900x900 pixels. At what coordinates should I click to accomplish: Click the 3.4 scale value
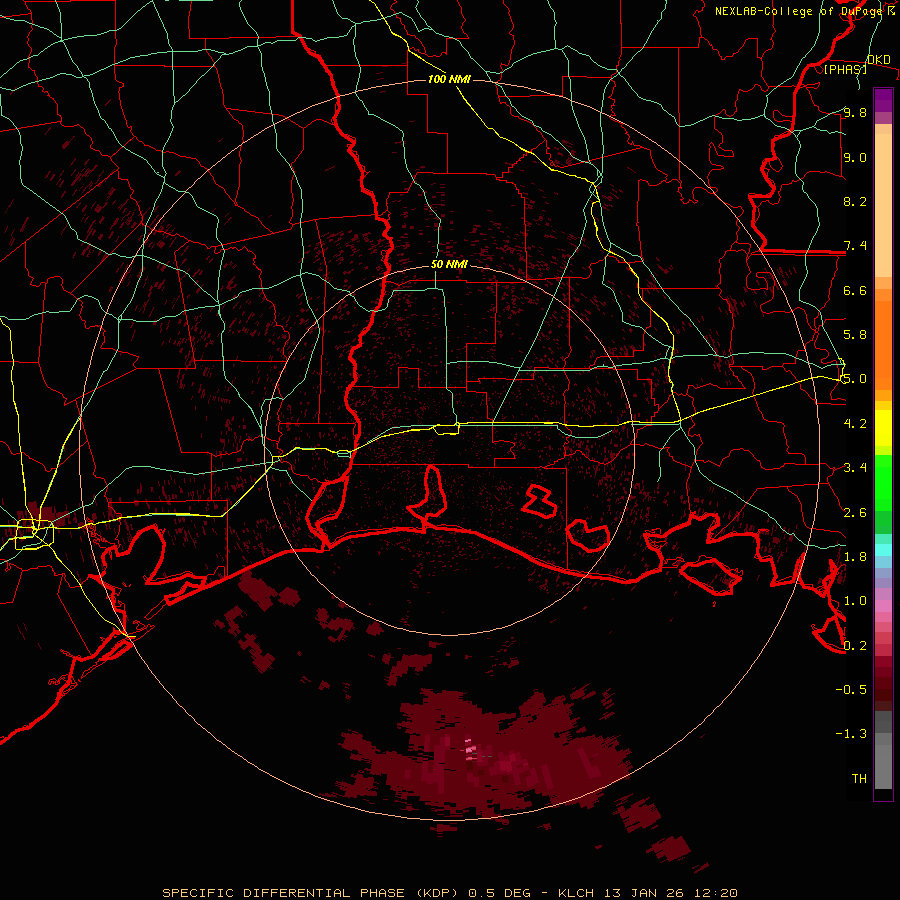(x=855, y=468)
